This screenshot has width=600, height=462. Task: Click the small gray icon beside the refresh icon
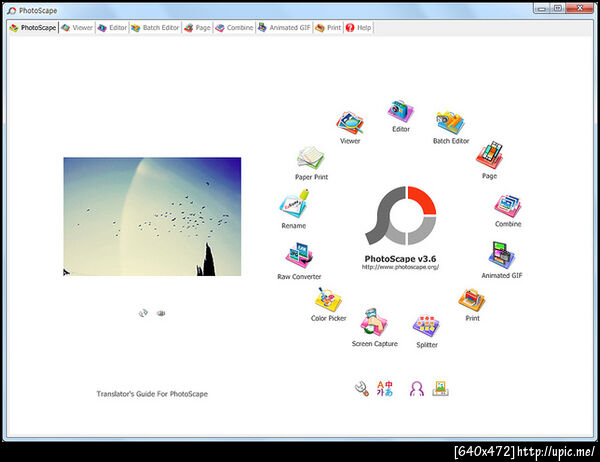pyautogui.click(x=161, y=313)
